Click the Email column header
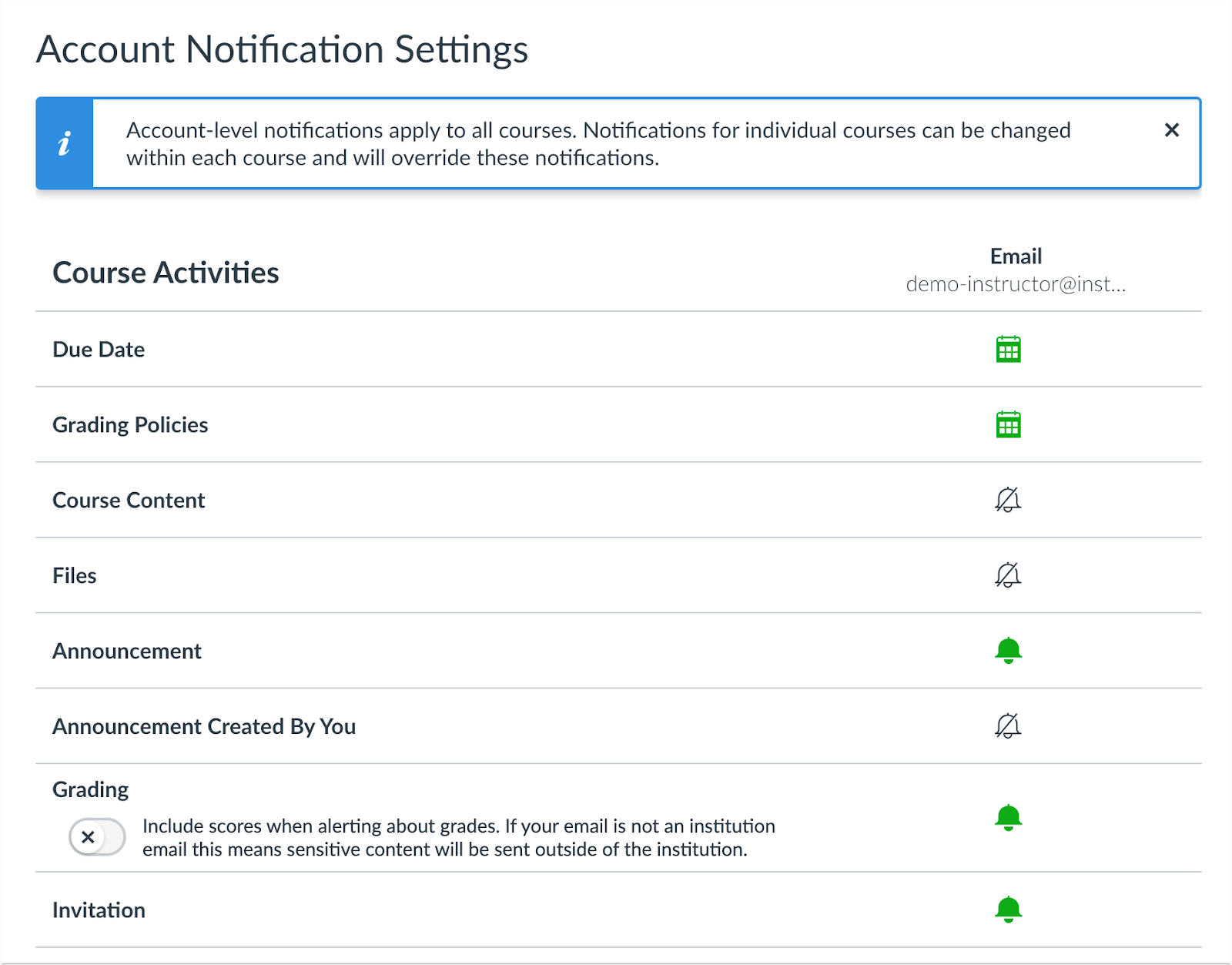This screenshot has width=1232, height=965. pos(1016,256)
